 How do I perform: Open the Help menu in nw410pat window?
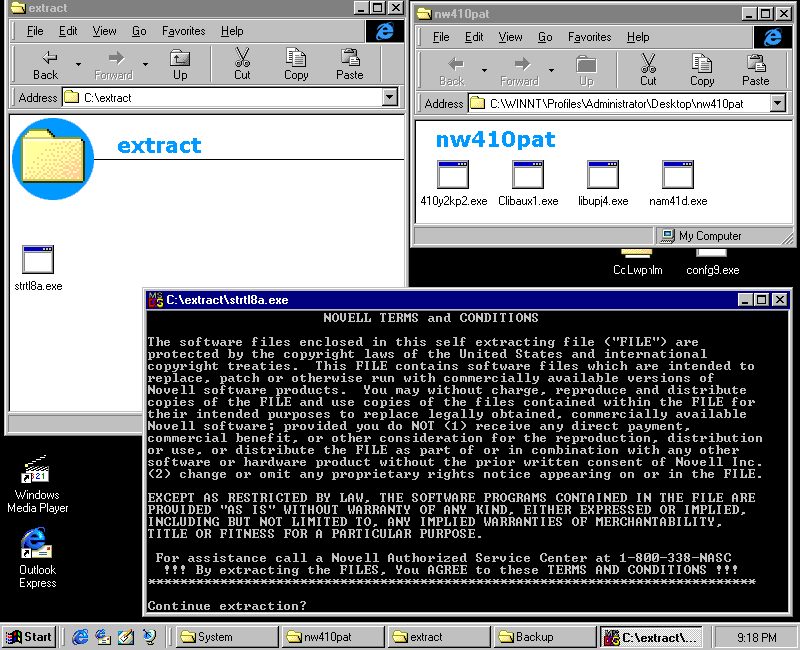click(x=638, y=37)
